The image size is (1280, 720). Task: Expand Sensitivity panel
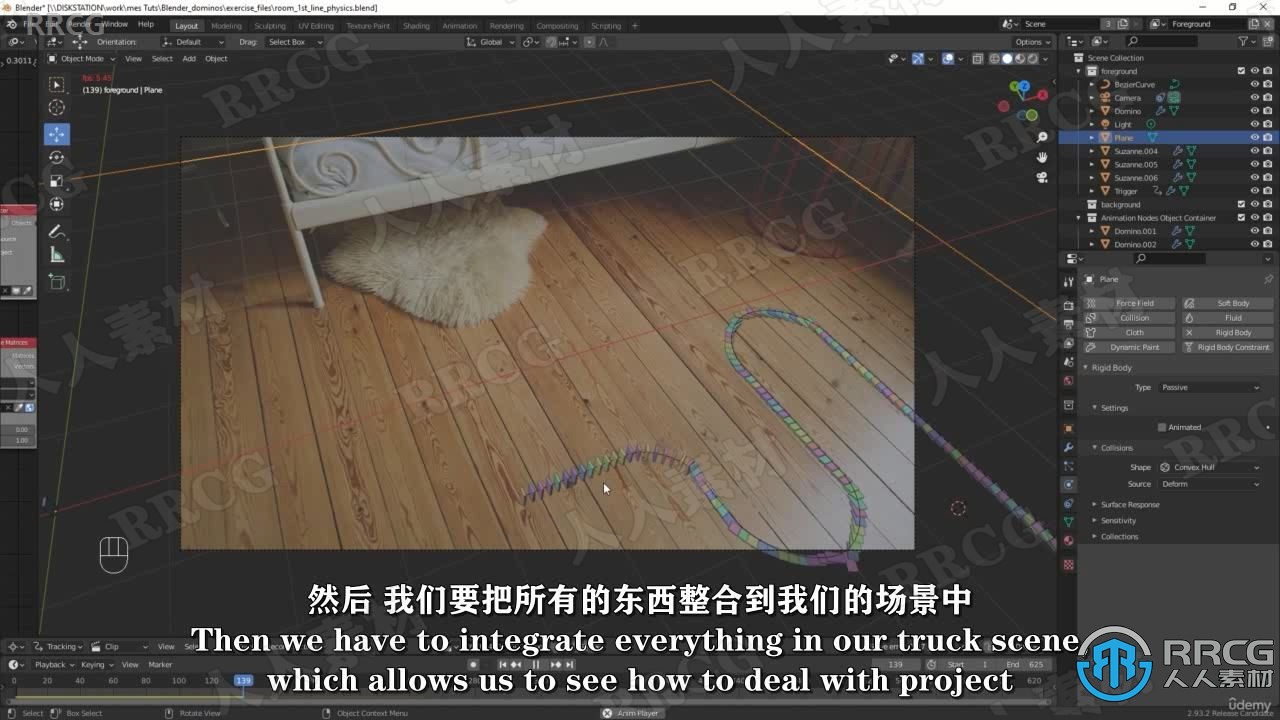1118,521
